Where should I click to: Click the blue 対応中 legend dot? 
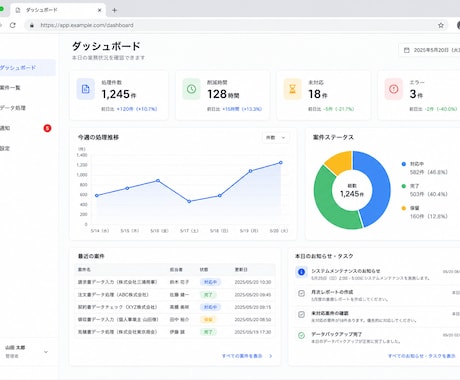point(404,164)
